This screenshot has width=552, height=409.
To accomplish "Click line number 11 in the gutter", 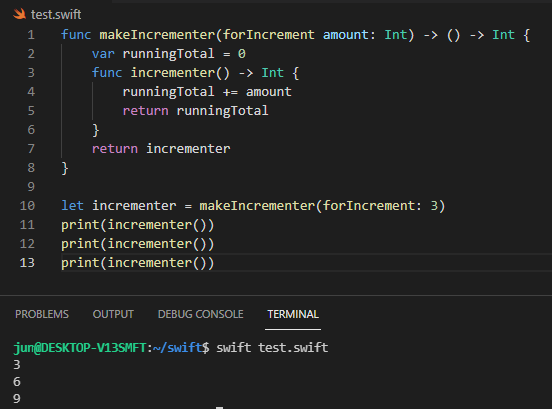I will (27, 225).
